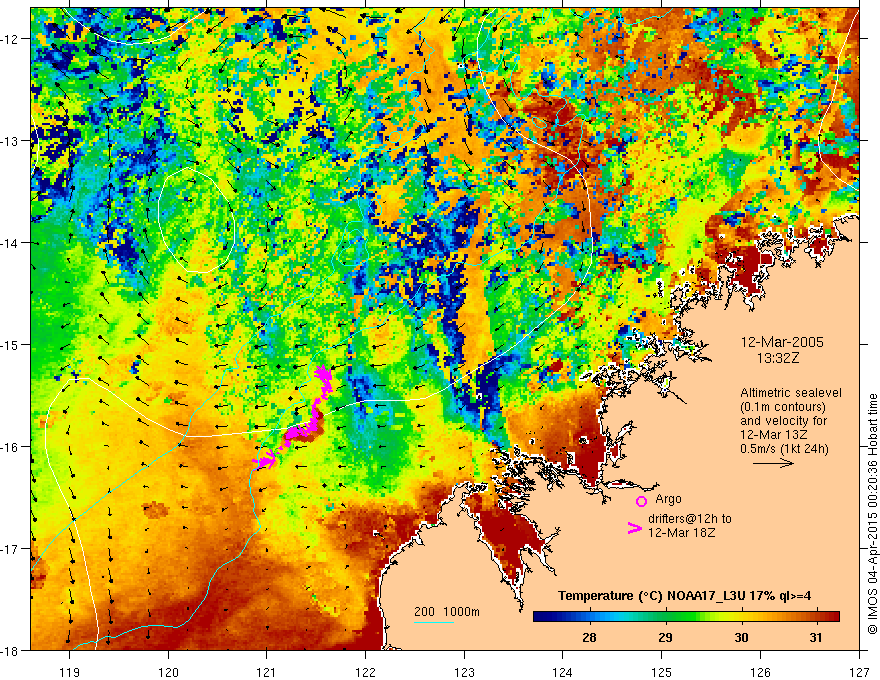Click longitude axis label 127

point(859,673)
